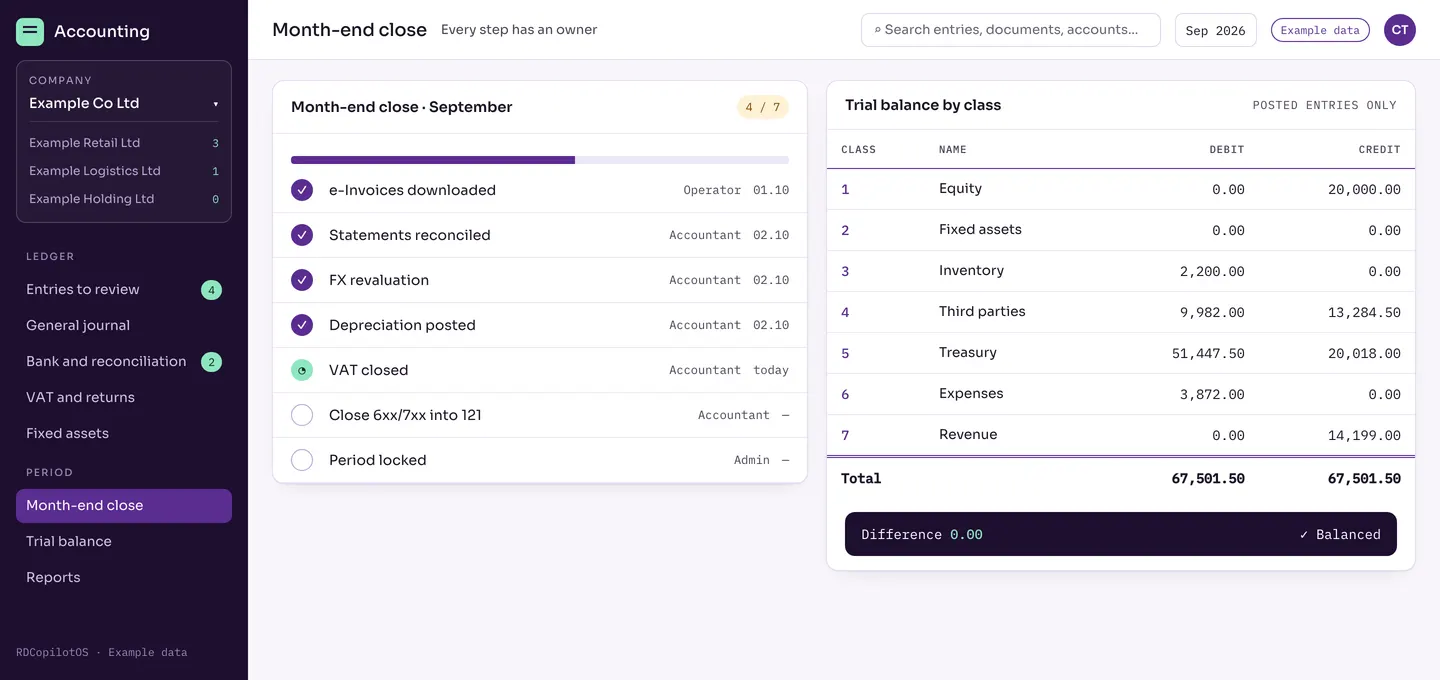Click the DEBIT column header
1440x680 pixels.
[1227, 150]
